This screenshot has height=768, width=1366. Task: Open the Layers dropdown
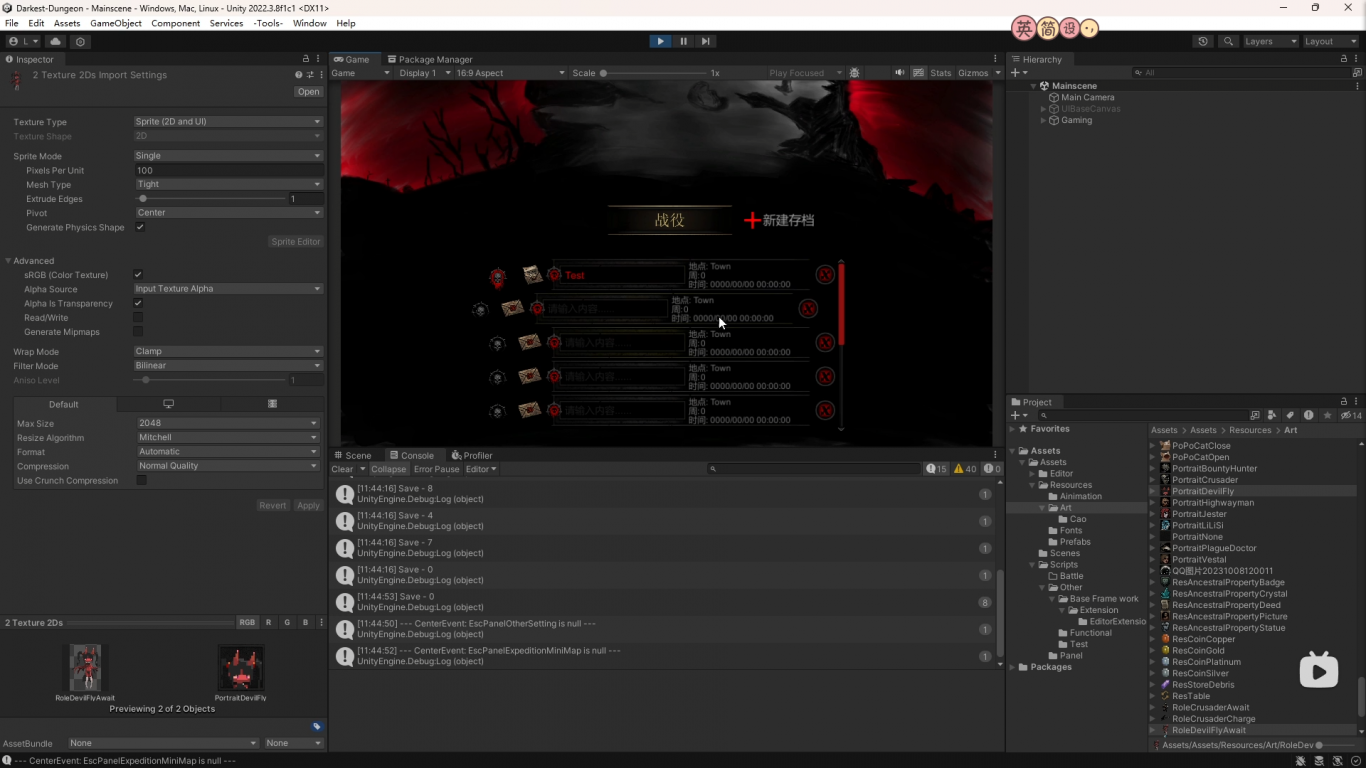(x=1270, y=42)
